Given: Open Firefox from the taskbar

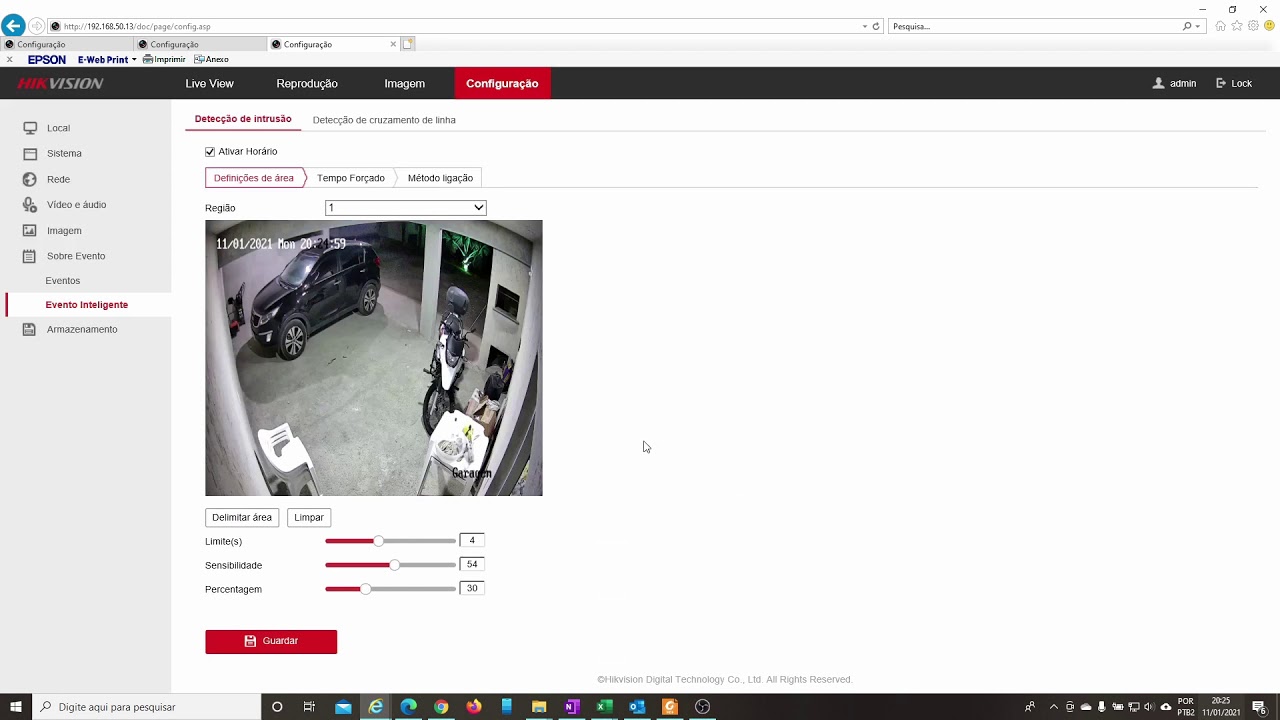Looking at the screenshot, I should pyautogui.click(x=474, y=707).
